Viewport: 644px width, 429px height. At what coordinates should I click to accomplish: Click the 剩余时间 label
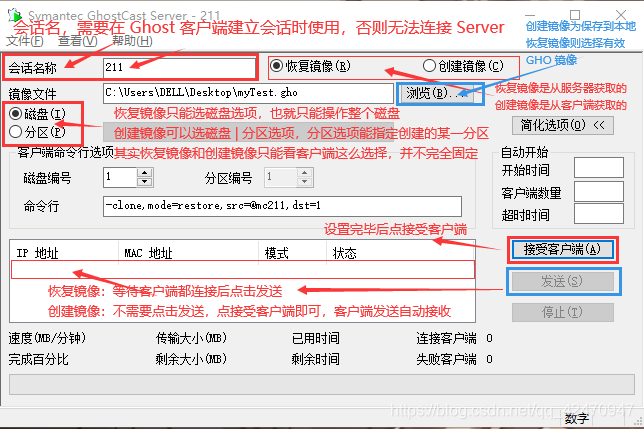point(315,359)
